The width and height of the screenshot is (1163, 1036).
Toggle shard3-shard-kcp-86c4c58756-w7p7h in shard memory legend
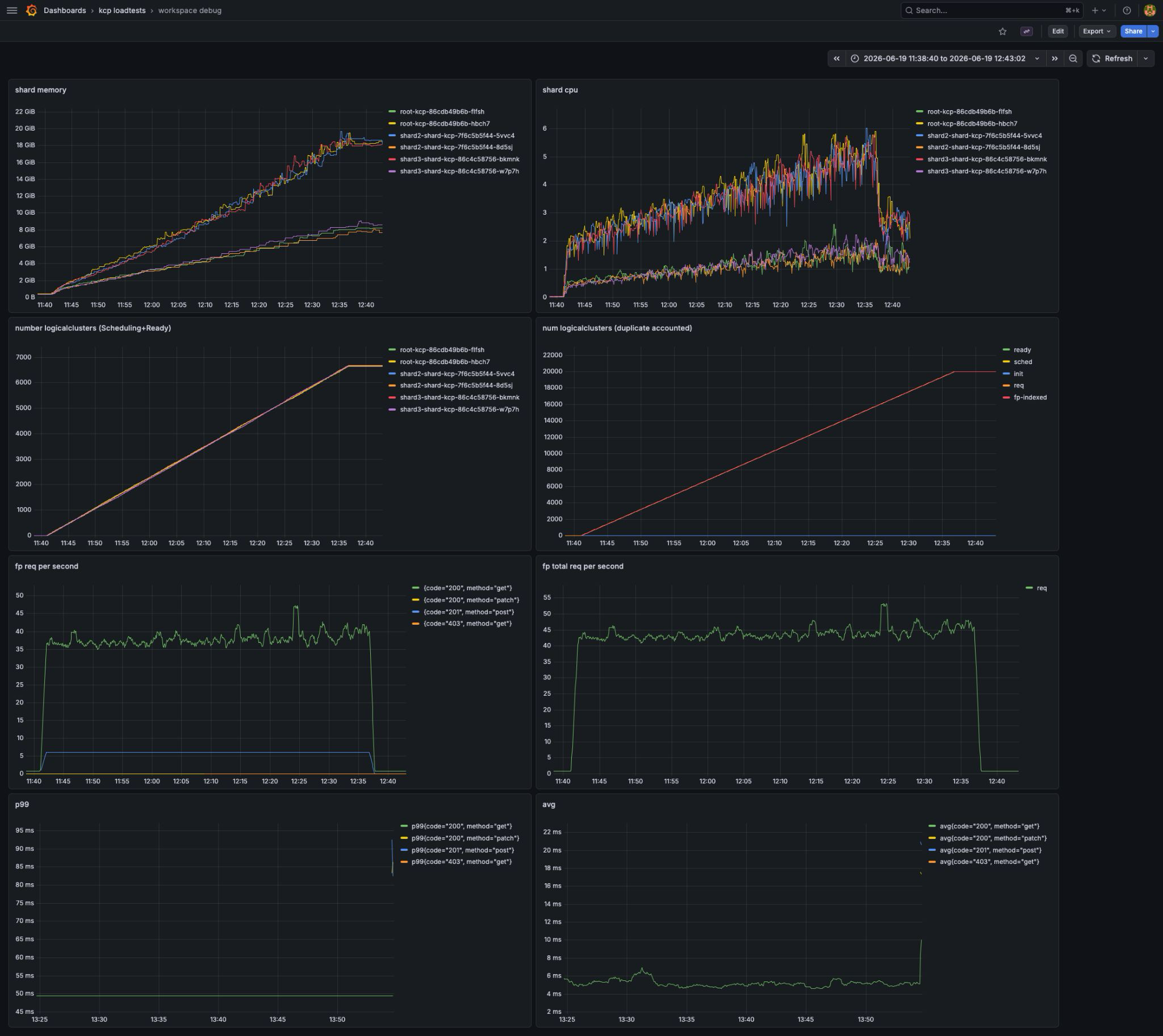point(459,171)
